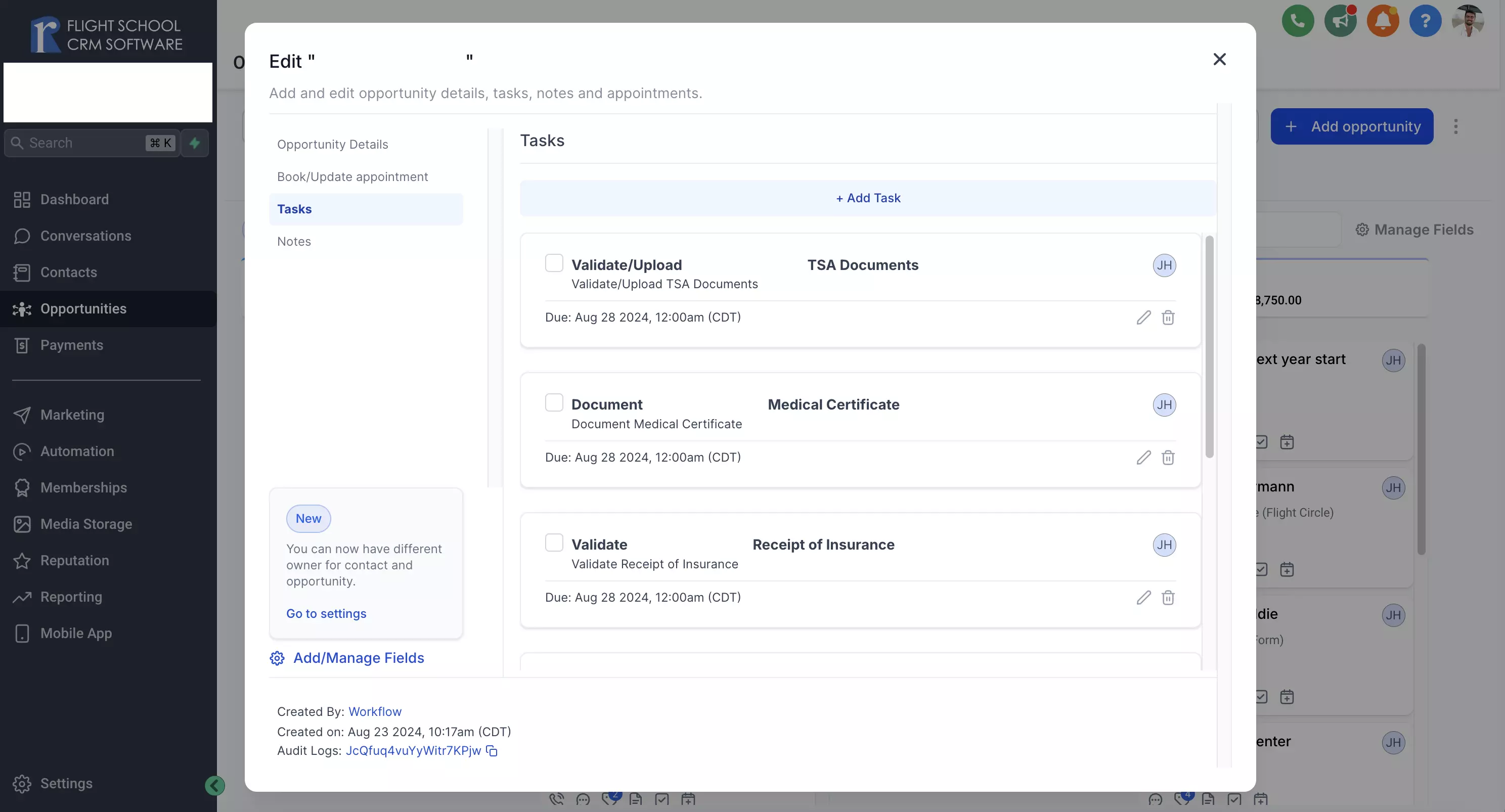Click the edit pencil icon for Receipt of Insurance
The height and width of the screenshot is (812, 1505).
(x=1143, y=598)
